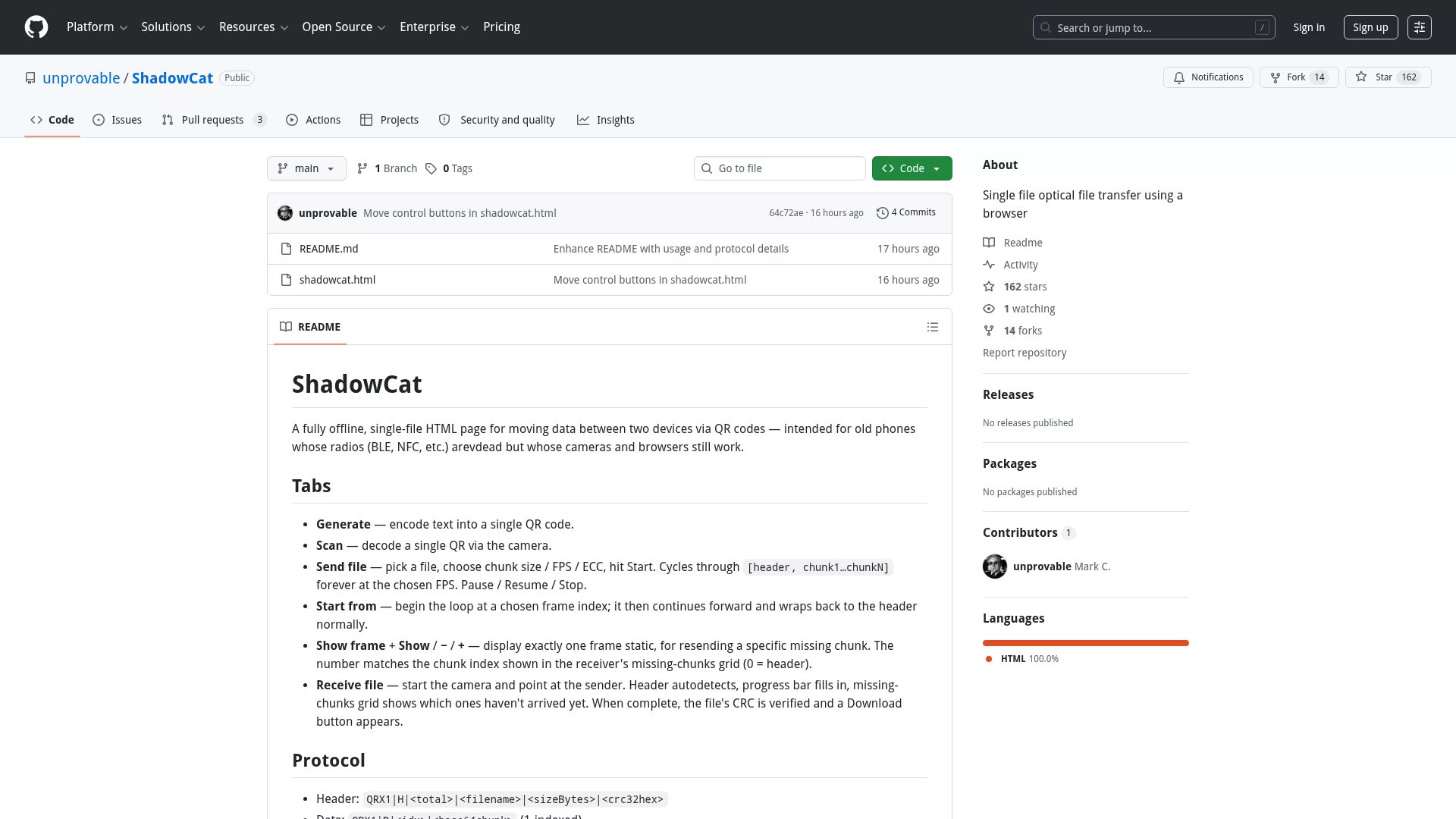Click the 16 hours ago timestamp in shadowcat.html row
The image size is (1456, 819).
tap(908, 280)
